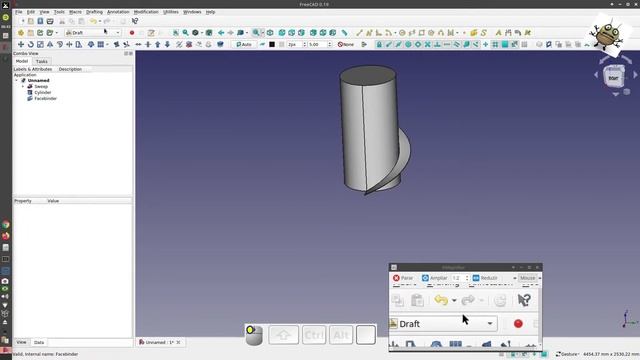Toggle Snap Center circle icon
The width and height of the screenshot is (640, 360).
pyautogui.click(x=408, y=44)
